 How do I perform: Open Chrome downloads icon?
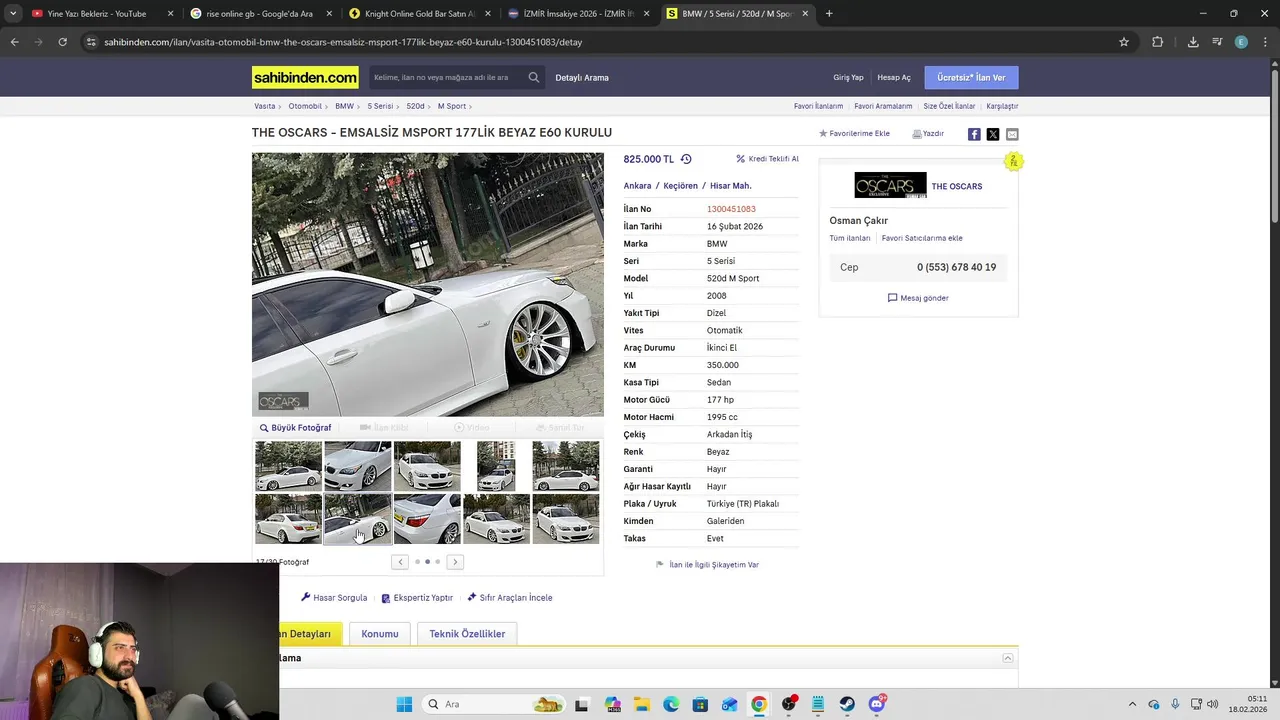(1193, 42)
